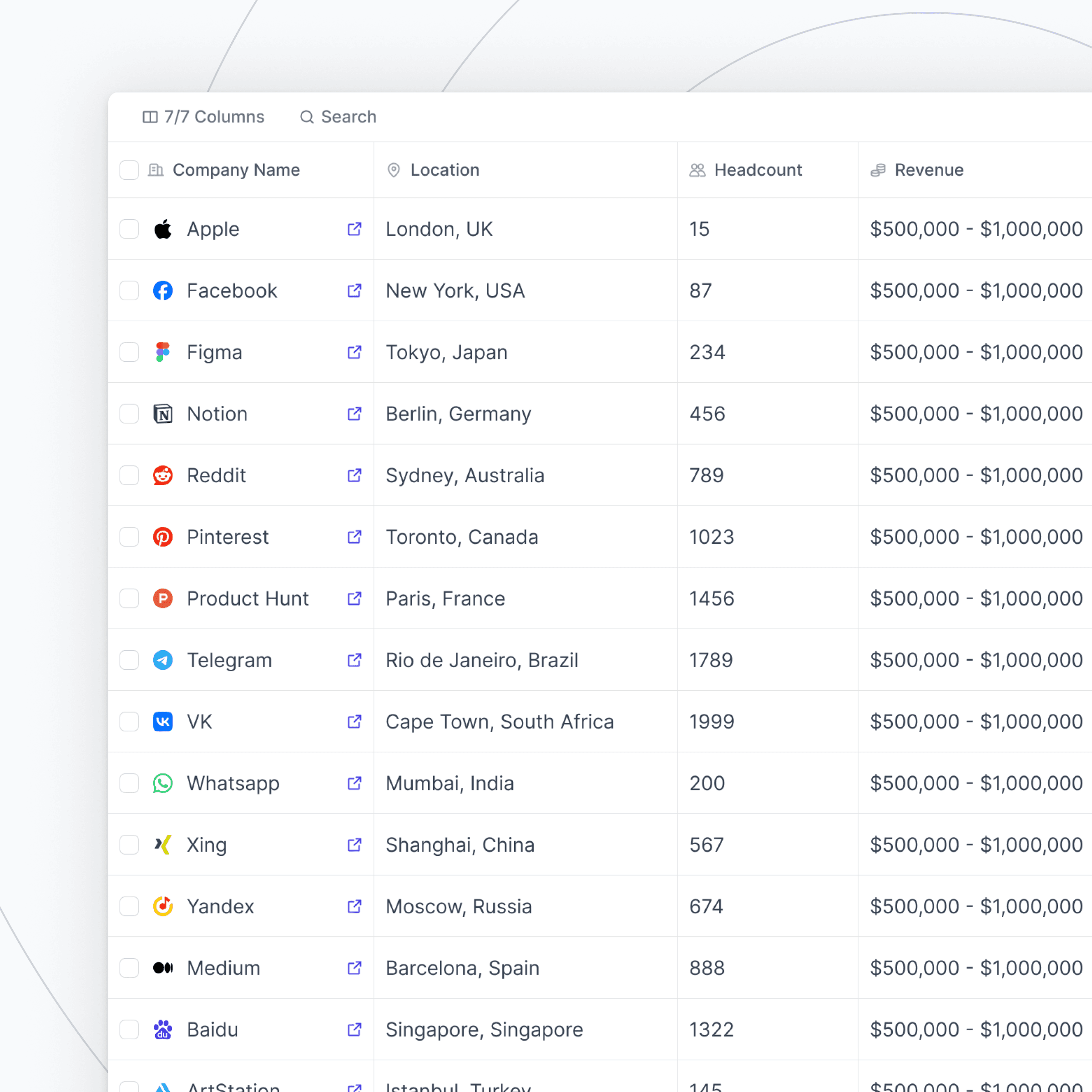Viewport: 1092px width, 1092px height.
Task: Click the WhatsApp logo icon
Action: 163,784
